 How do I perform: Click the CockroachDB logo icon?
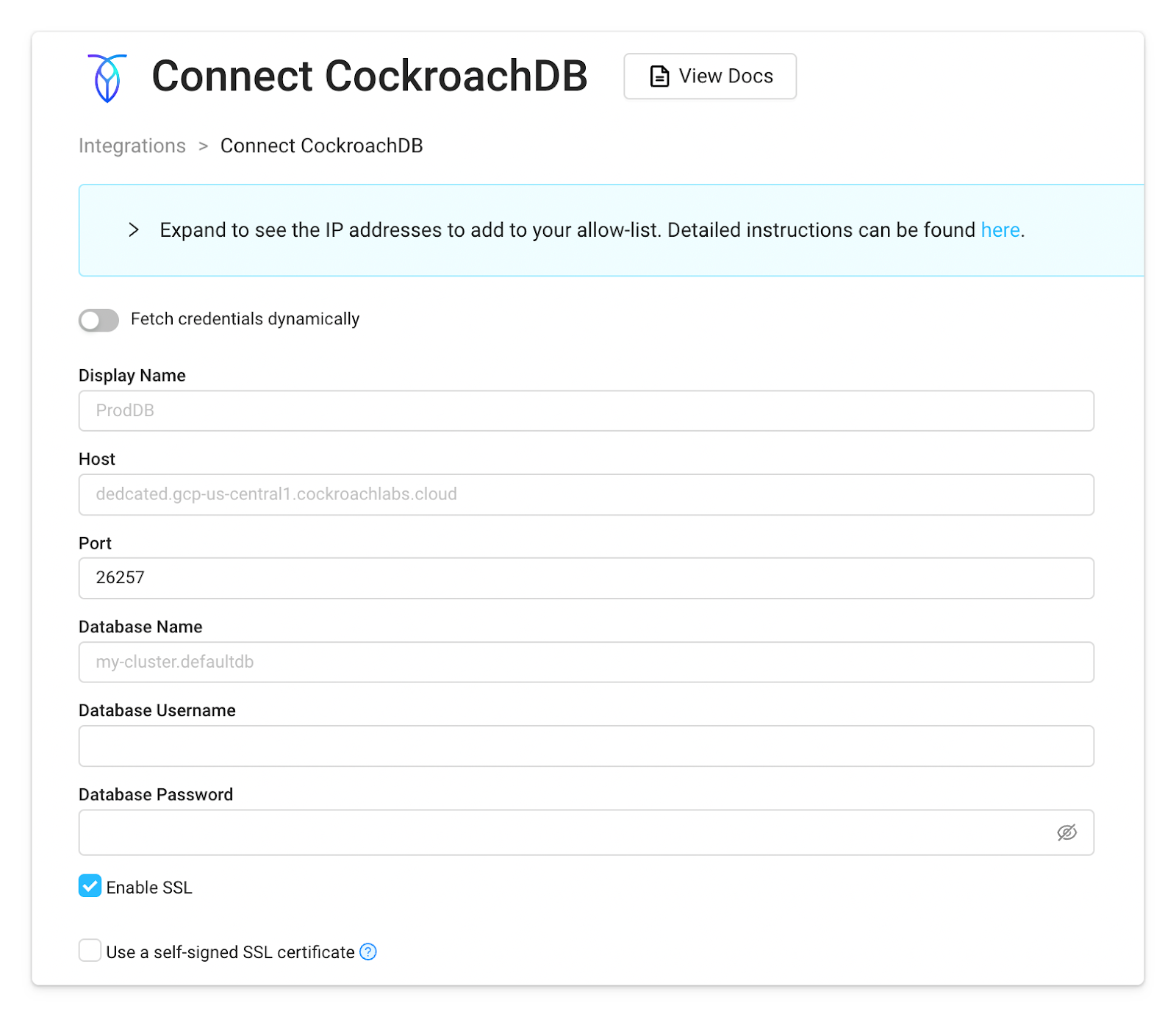pos(107,76)
